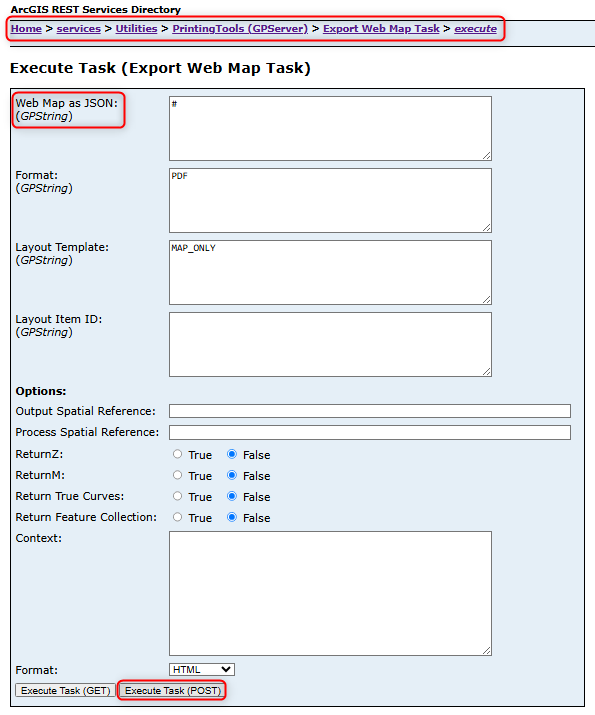Open the HTML format dropdown

coord(202,669)
